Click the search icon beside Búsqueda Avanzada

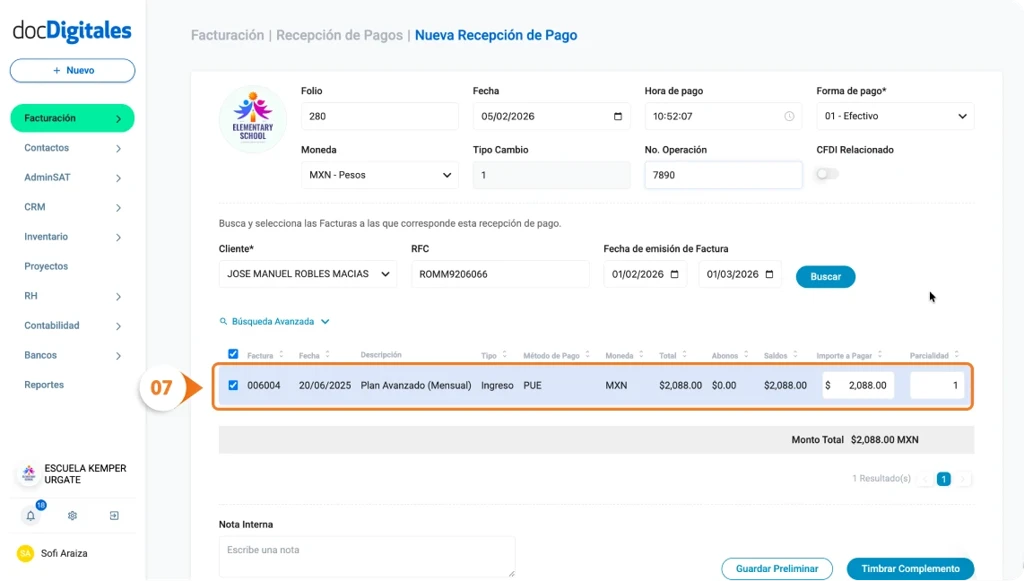(223, 321)
